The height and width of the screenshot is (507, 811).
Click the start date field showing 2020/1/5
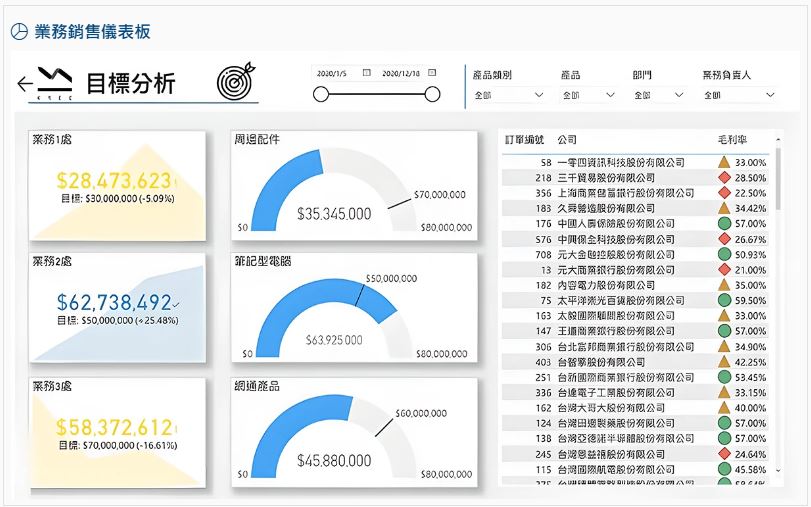tap(333, 73)
